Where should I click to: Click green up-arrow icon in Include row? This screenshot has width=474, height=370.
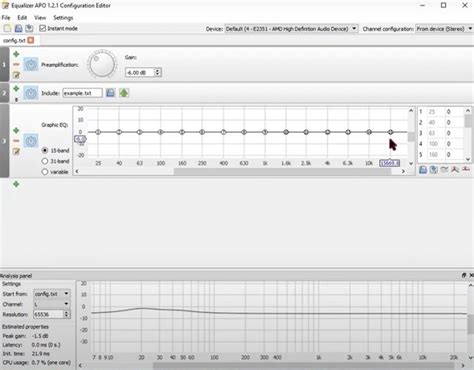(124, 93)
